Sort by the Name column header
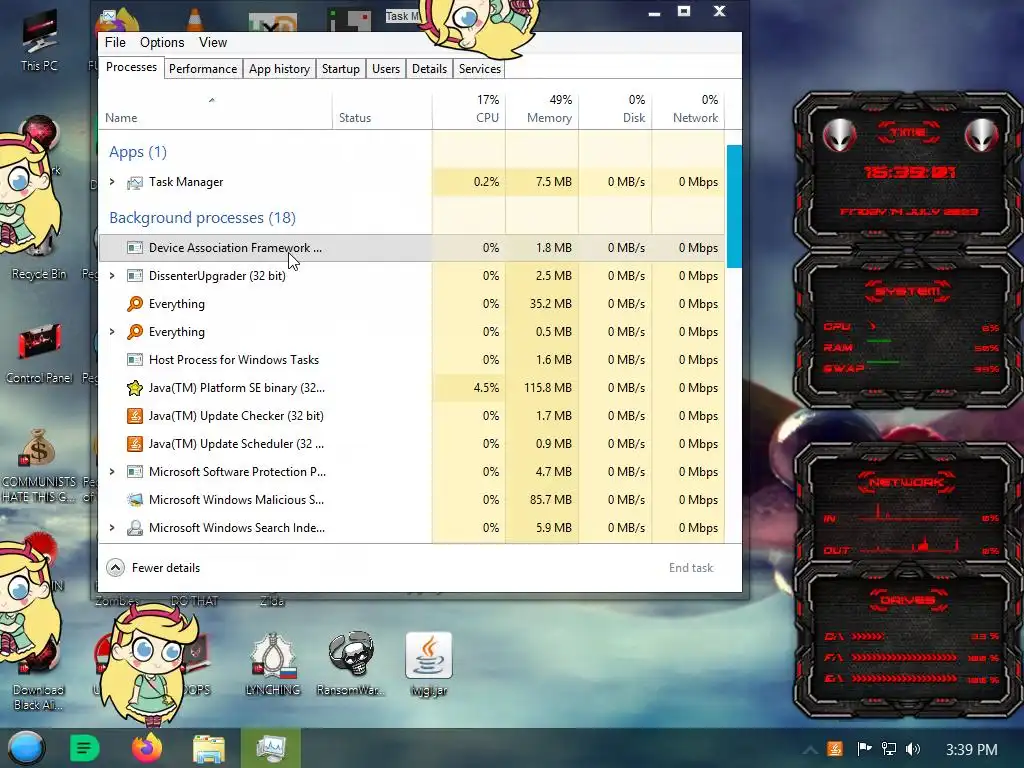1024x768 pixels. [216, 109]
